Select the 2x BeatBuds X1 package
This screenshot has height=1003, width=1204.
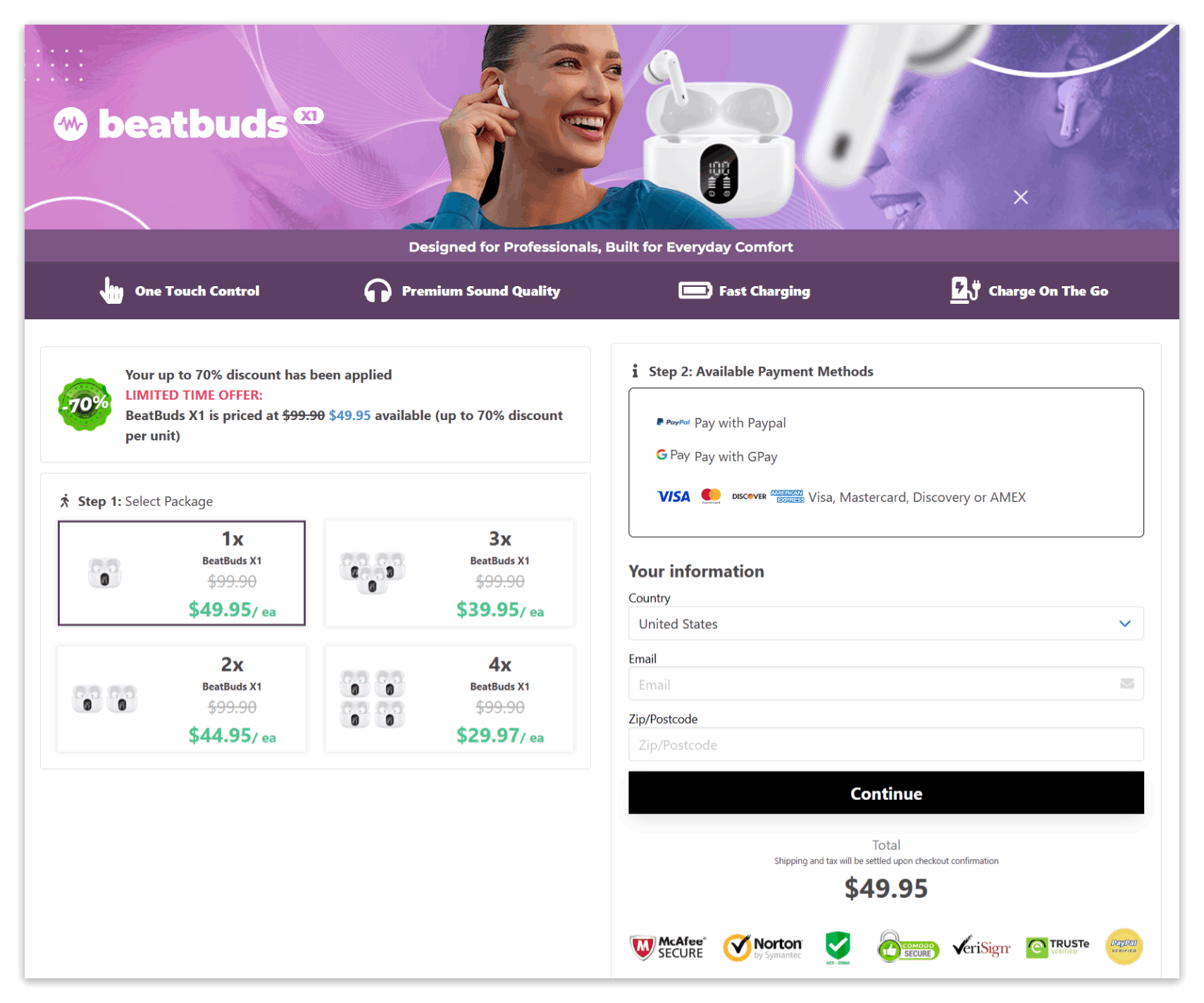[181, 699]
